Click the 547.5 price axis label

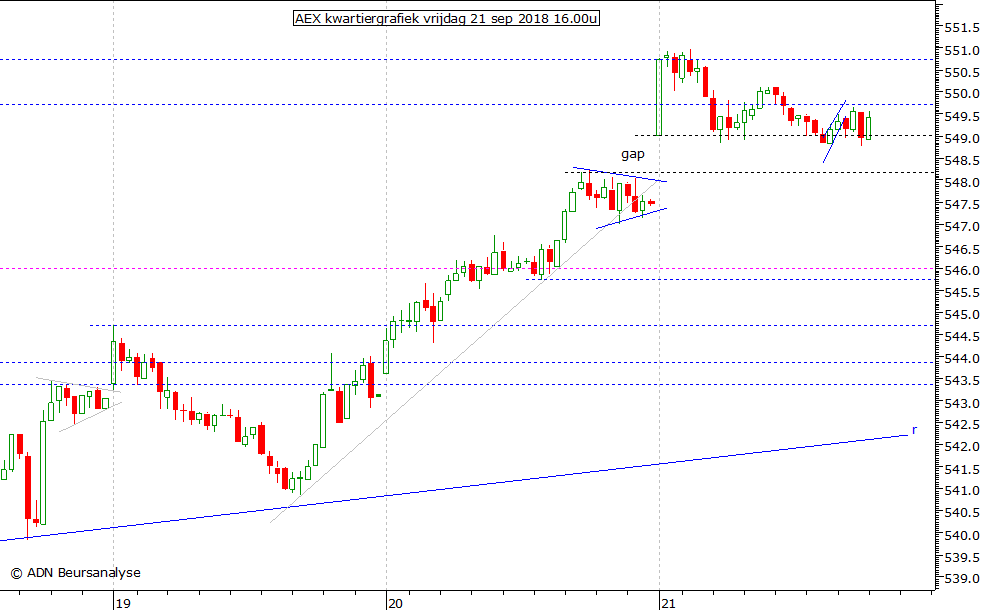coord(962,205)
